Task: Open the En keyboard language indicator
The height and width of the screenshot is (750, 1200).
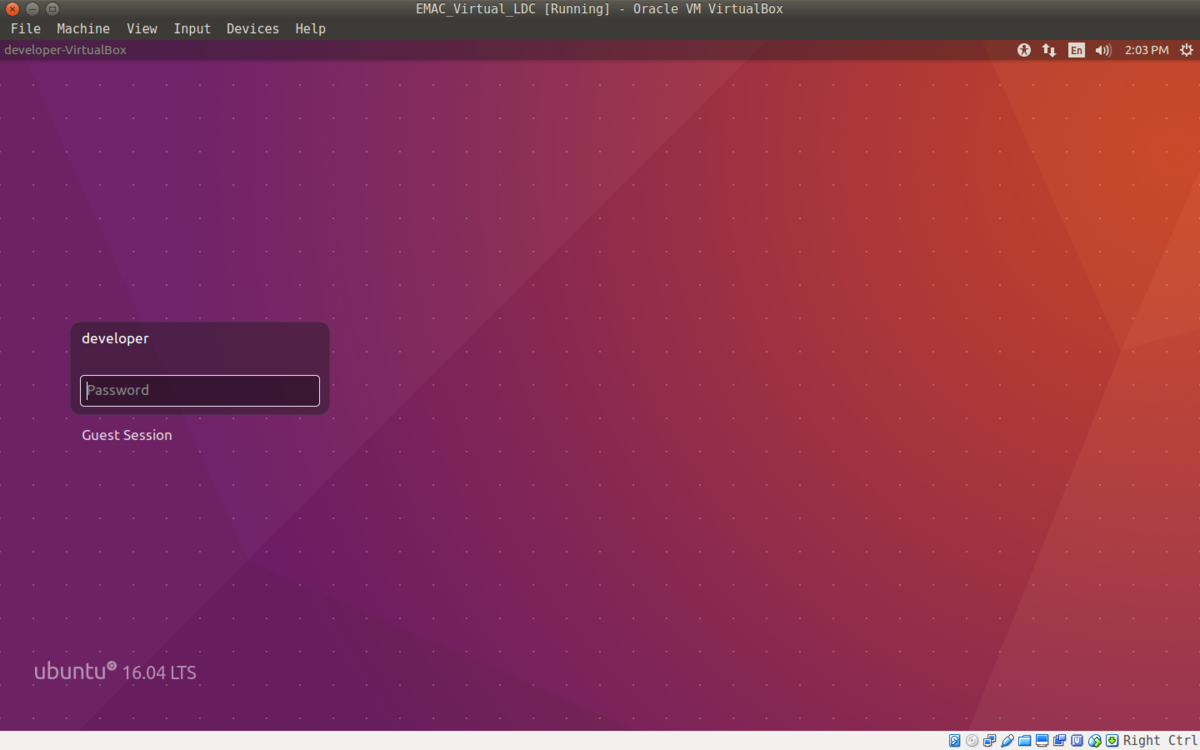Action: [x=1076, y=50]
